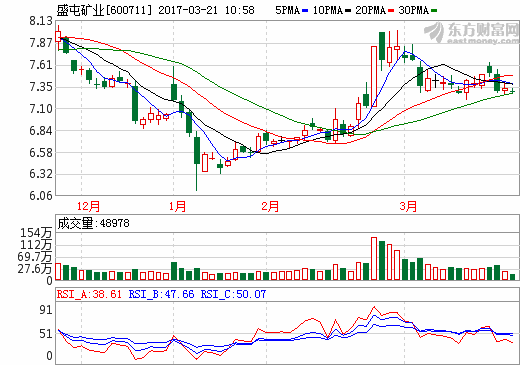Click the 1月 date axis label
The image size is (520, 365).
(x=177, y=206)
